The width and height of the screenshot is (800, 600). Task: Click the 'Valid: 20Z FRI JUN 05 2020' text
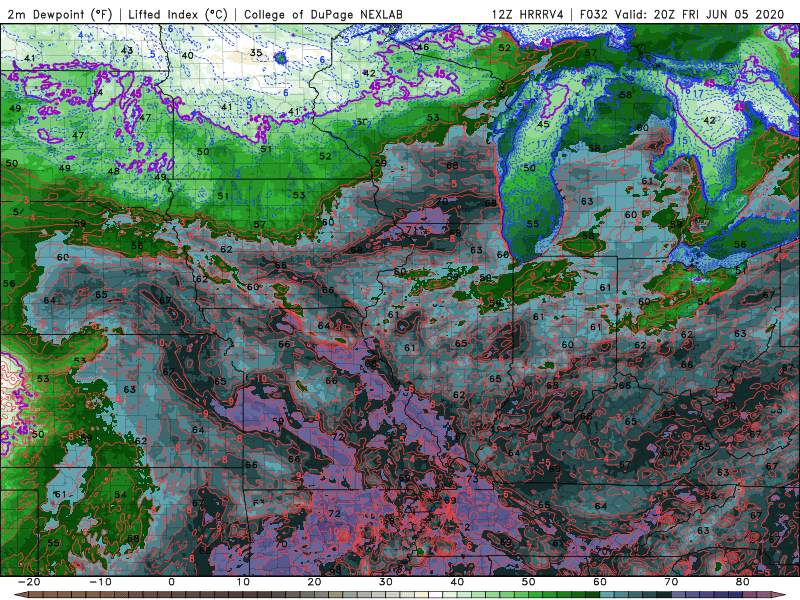click(699, 14)
